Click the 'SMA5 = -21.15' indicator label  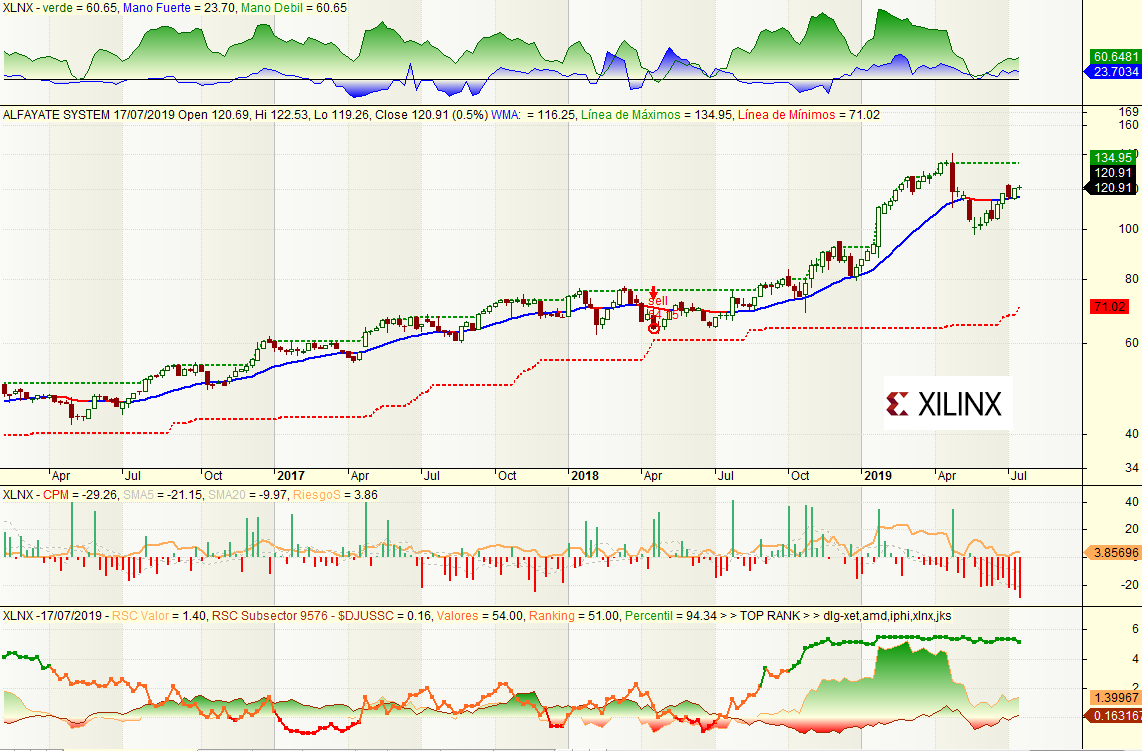click(x=162, y=495)
